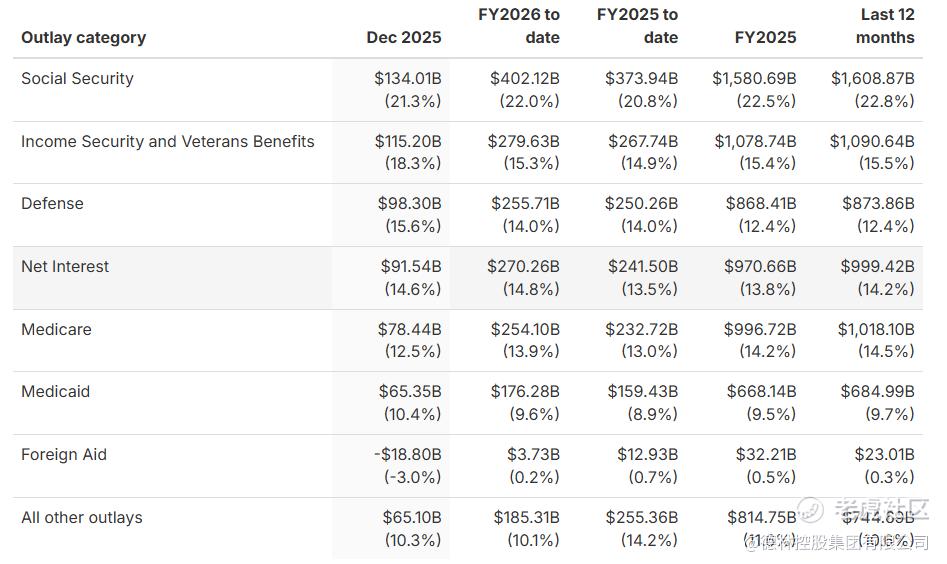Image resolution: width=947 pixels, height=564 pixels.
Task: Select the All other outlays label
Action: [81, 517]
